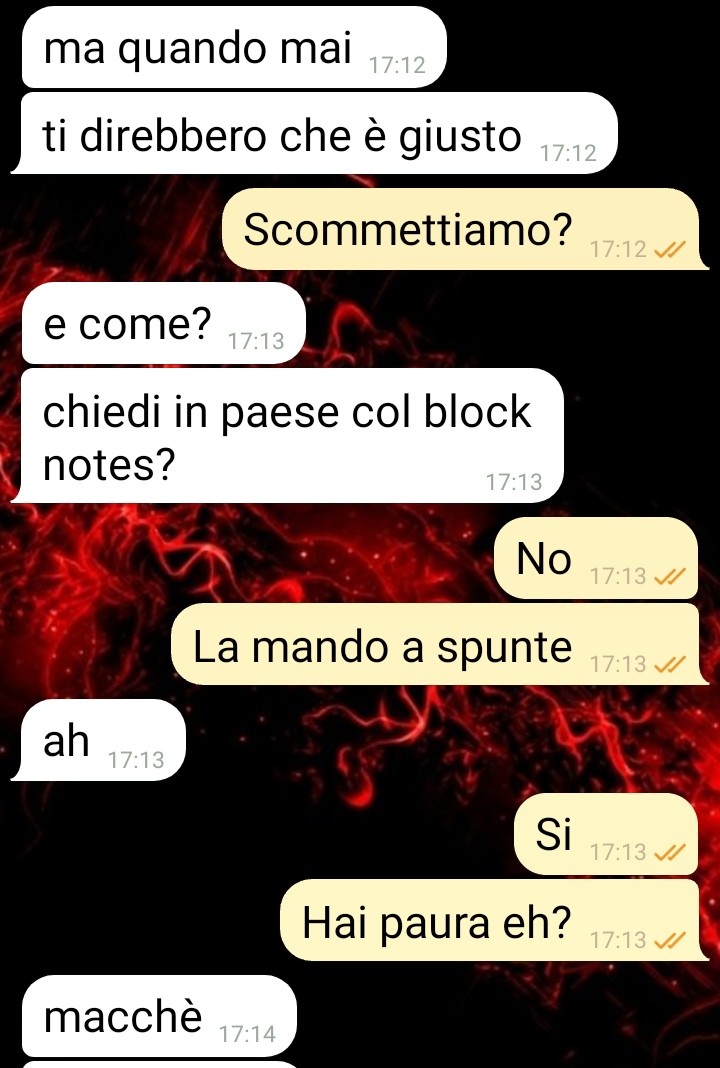Tap the read ticks on 'Hai paura eh?'
720x1068 pixels.
[x=669, y=941]
